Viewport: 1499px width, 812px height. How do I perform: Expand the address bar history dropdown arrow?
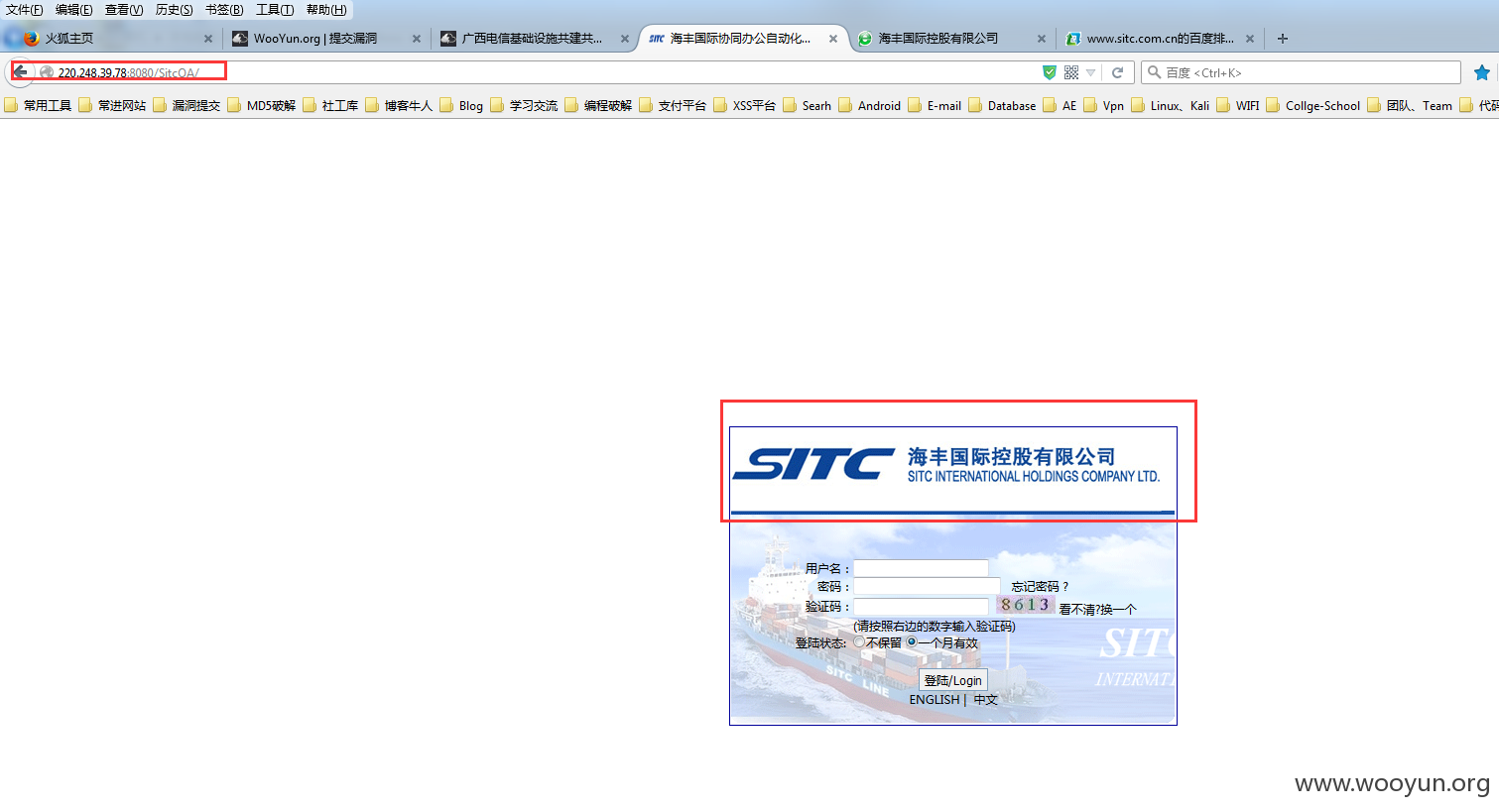(x=1091, y=72)
